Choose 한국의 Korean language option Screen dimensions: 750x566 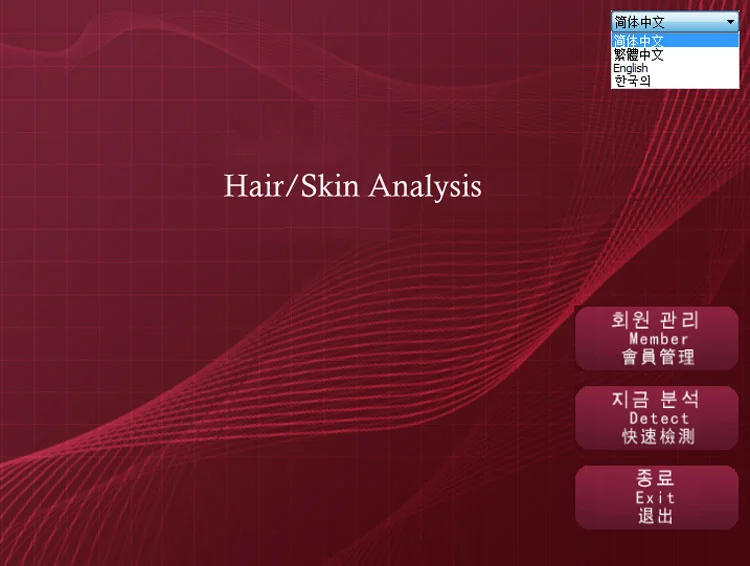pos(675,81)
